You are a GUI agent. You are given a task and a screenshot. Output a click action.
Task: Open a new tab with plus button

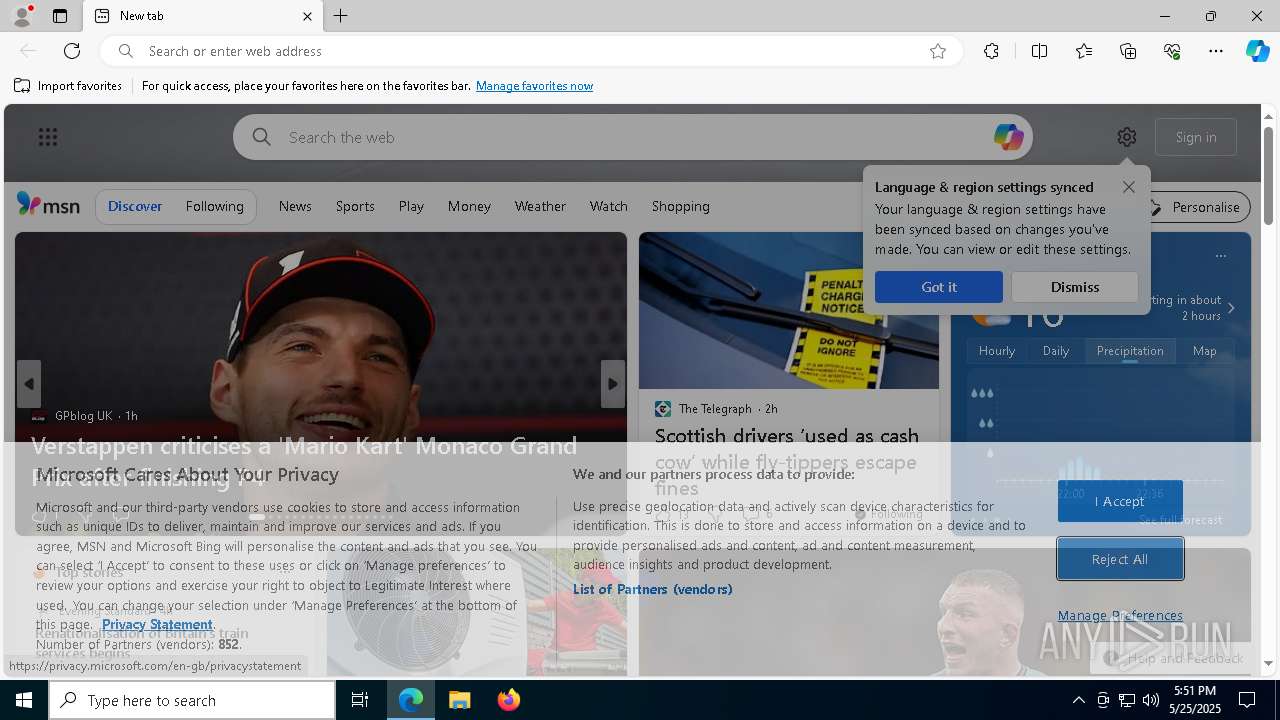(x=341, y=16)
